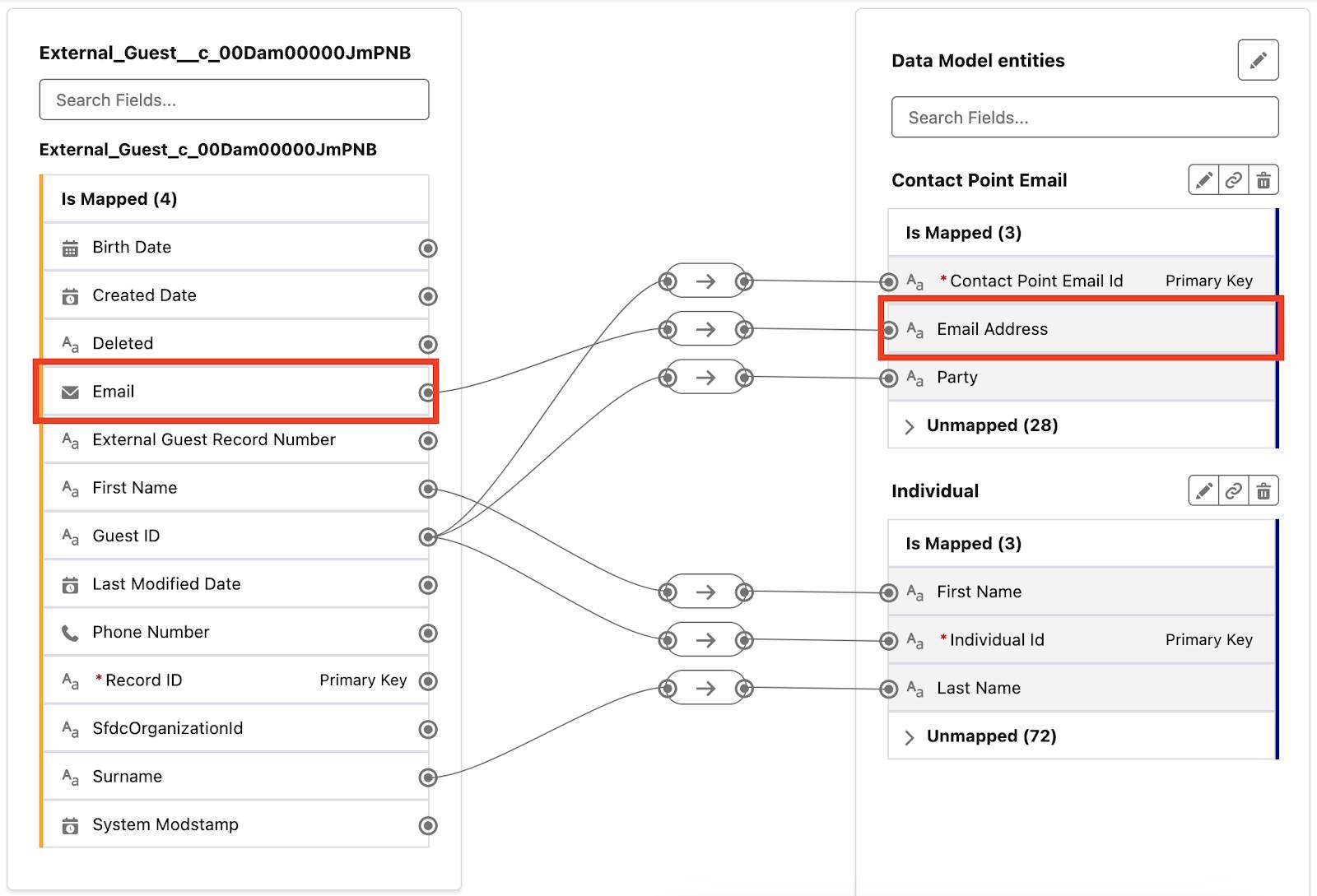Open the edit pencil on the Individual entity
The height and width of the screenshot is (896, 1317).
(x=1203, y=490)
